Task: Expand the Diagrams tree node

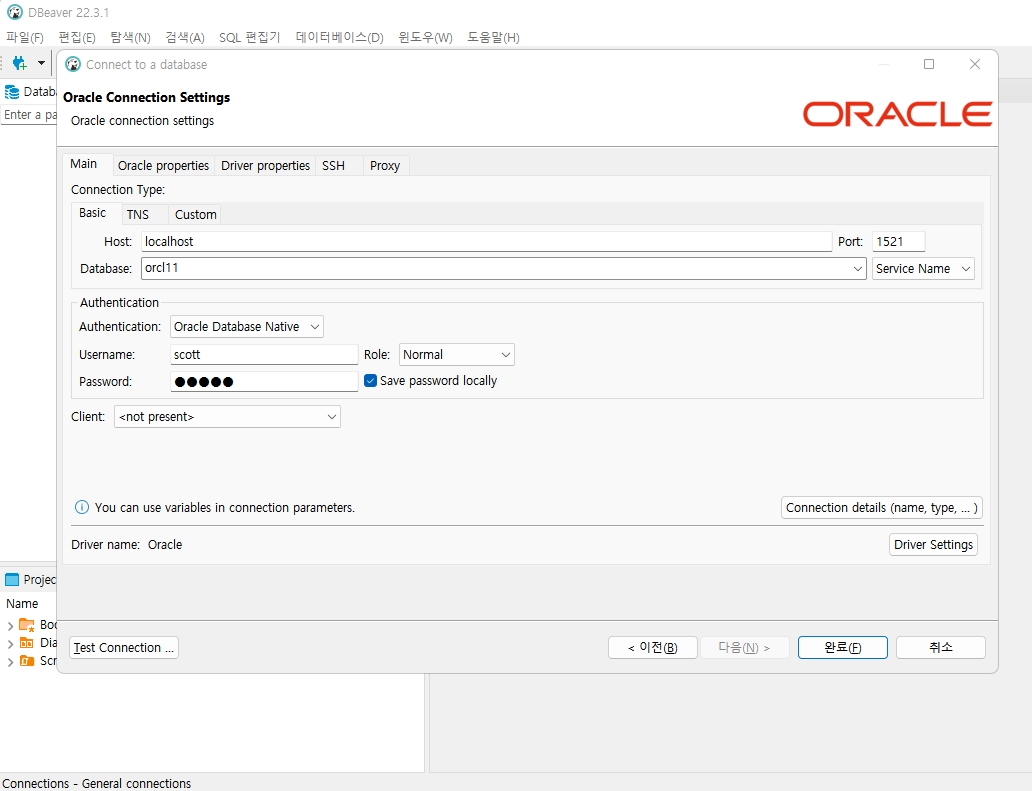Action: point(10,644)
